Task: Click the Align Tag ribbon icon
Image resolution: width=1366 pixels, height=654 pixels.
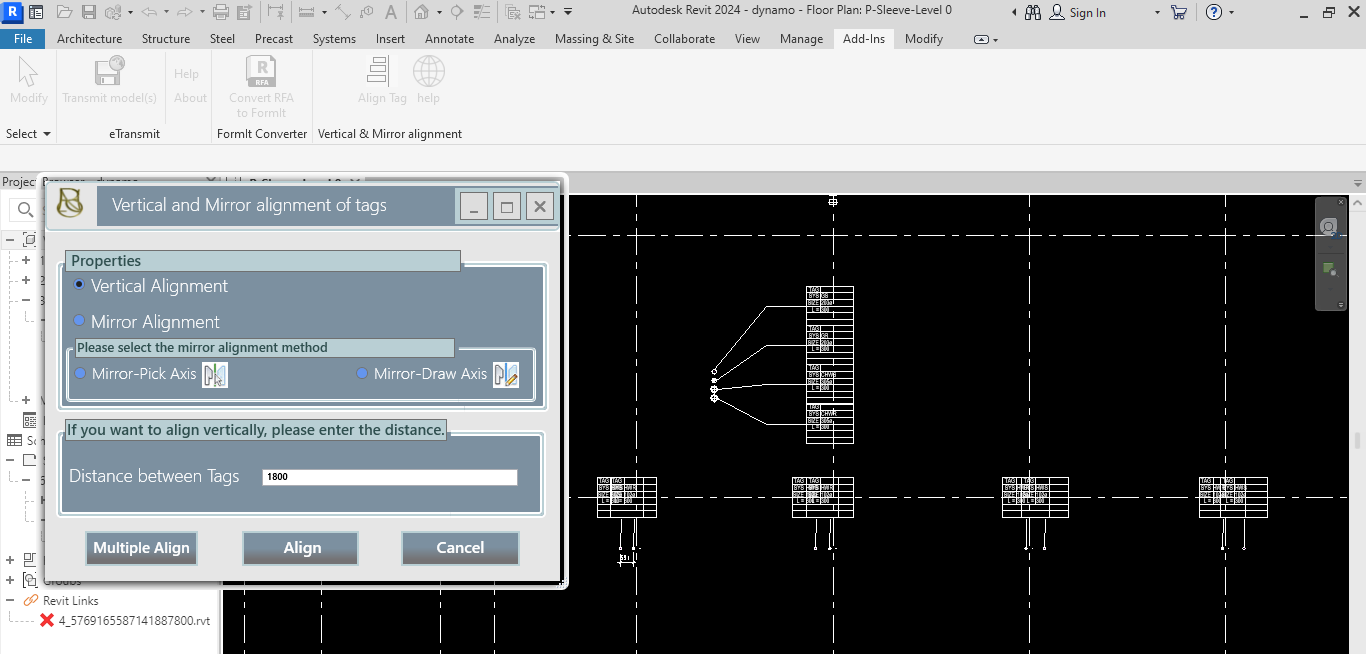Action: (378, 73)
